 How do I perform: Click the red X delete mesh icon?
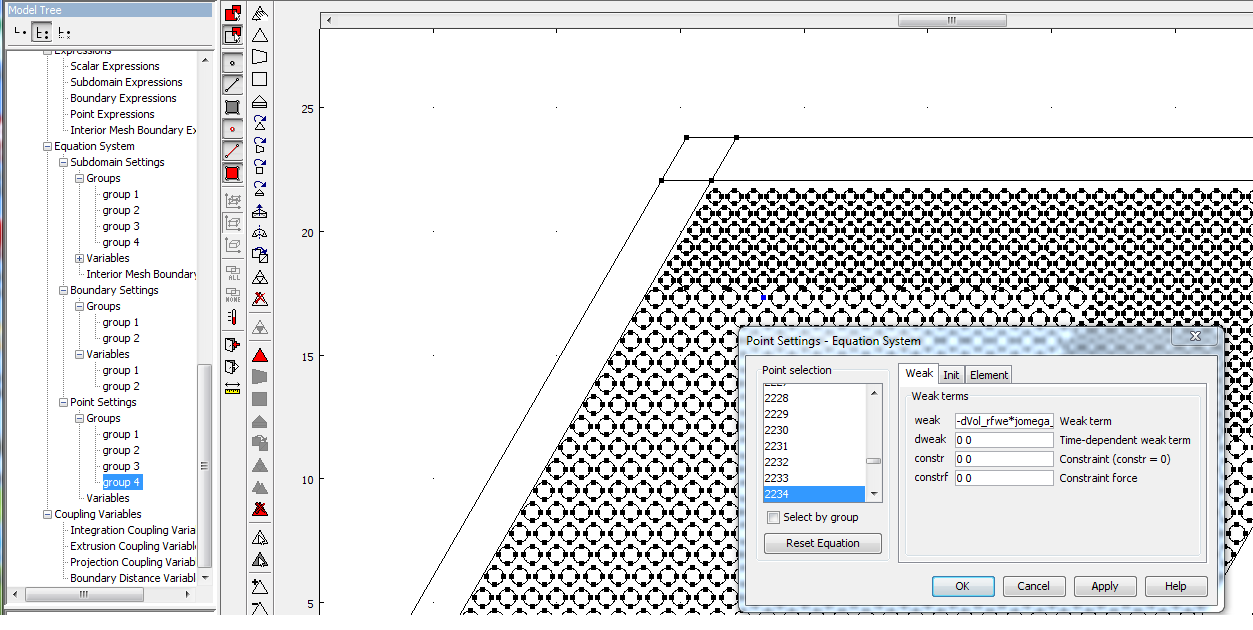pos(260,298)
